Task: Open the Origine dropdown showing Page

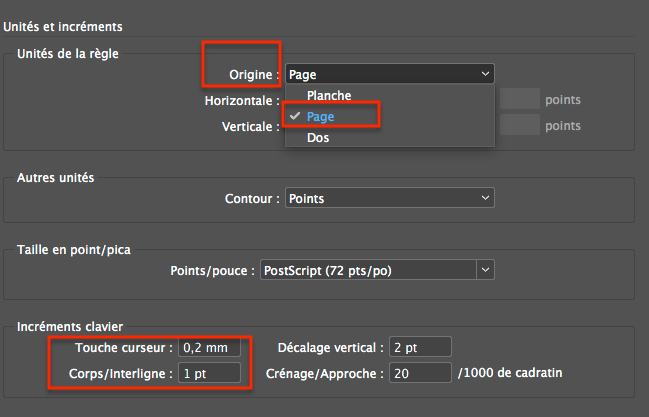Action: coord(389,74)
